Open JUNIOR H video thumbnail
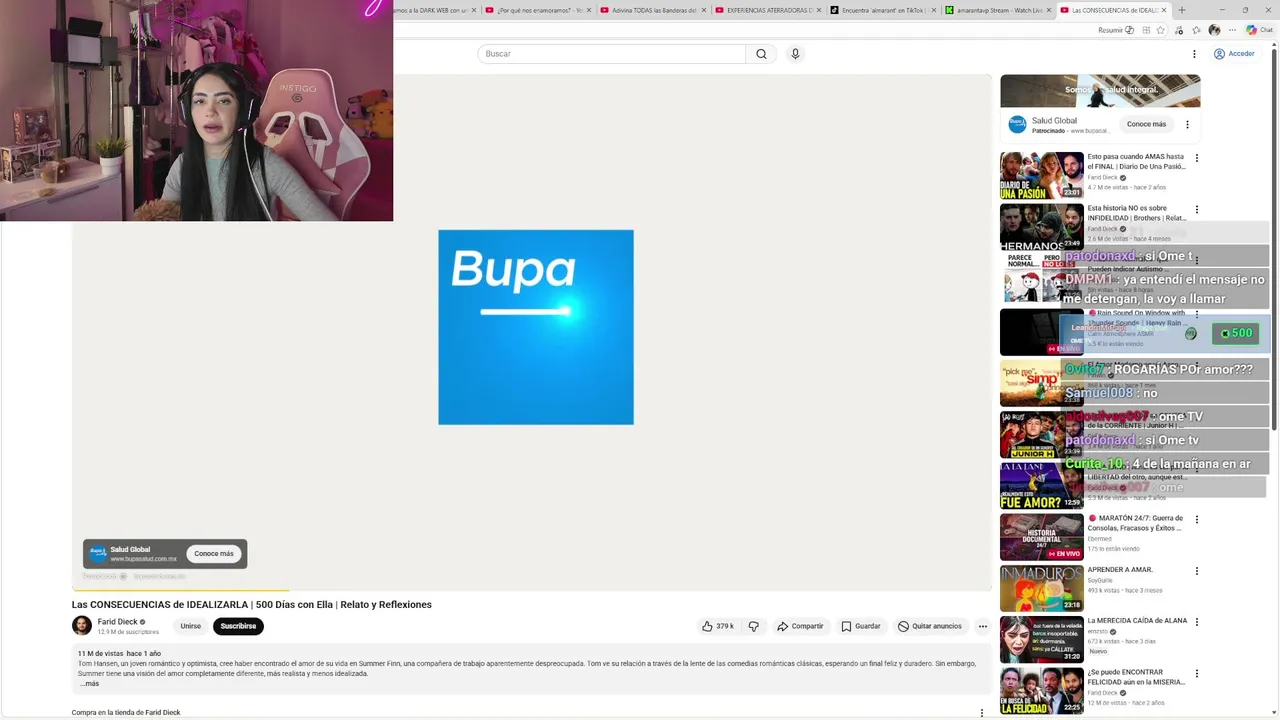The width and height of the screenshot is (1280, 720). [x=1042, y=433]
